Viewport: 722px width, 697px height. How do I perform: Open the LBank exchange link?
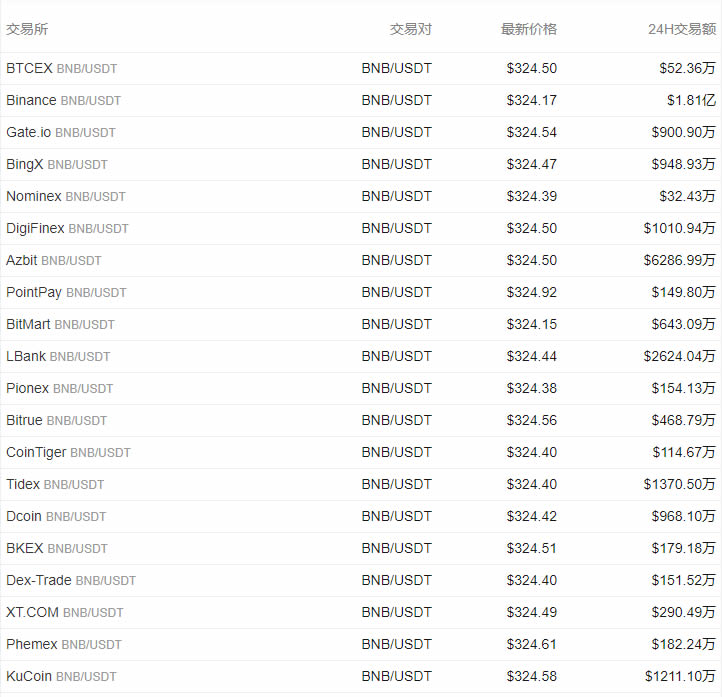pos(26,356)
